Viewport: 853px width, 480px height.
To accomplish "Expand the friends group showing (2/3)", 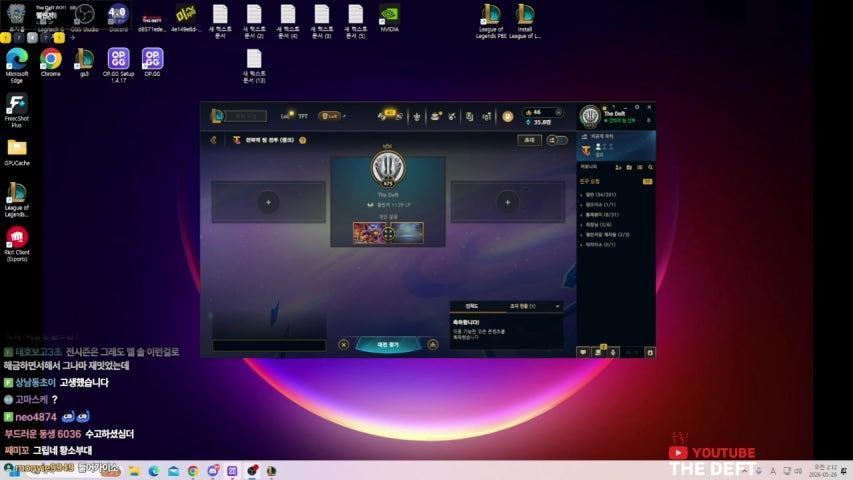I will 605,235.
